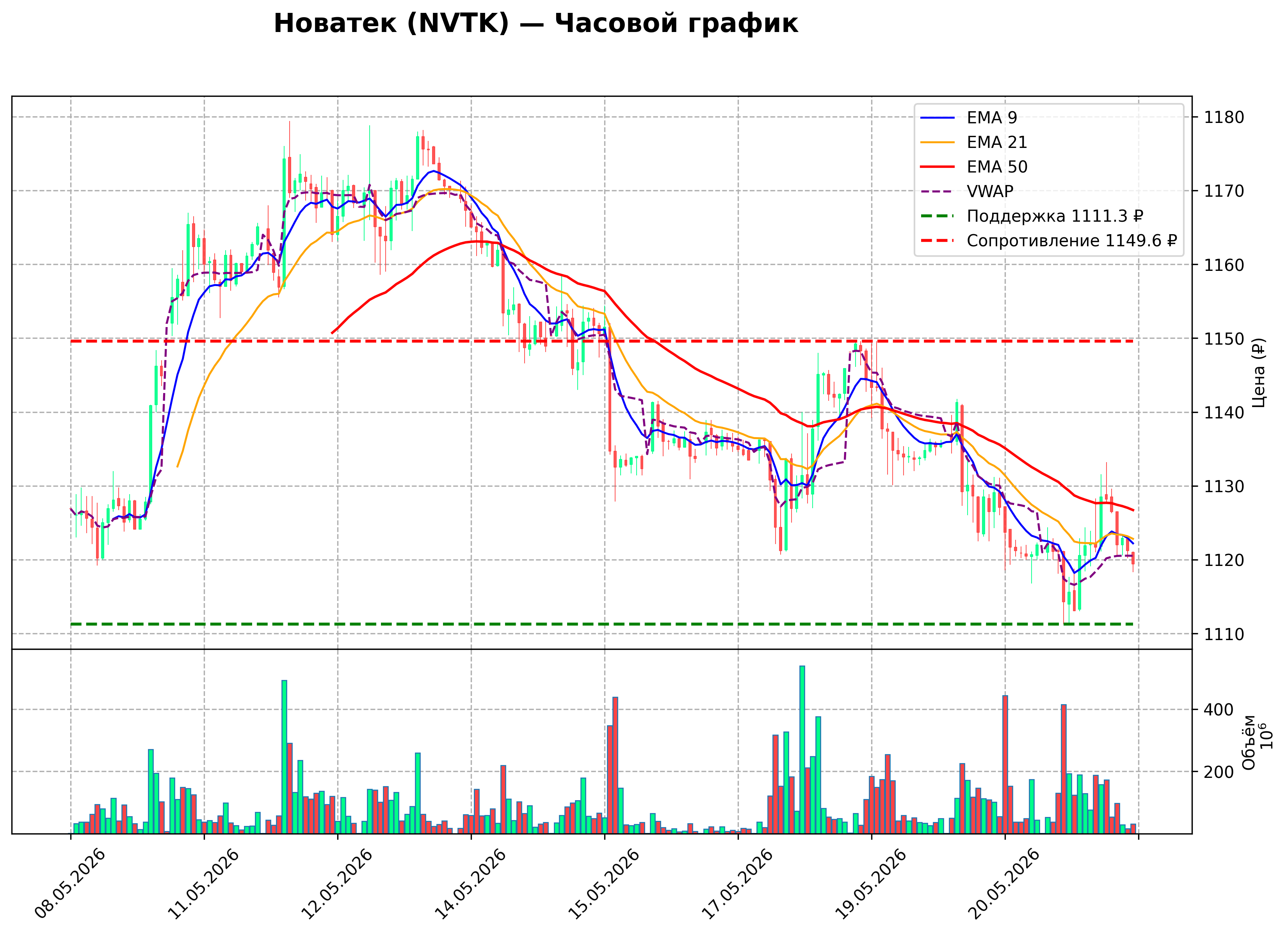This screenshot has height=934, width=1288.
Task: Click the price axis tick "1160"
Action: click(1224, 265)
